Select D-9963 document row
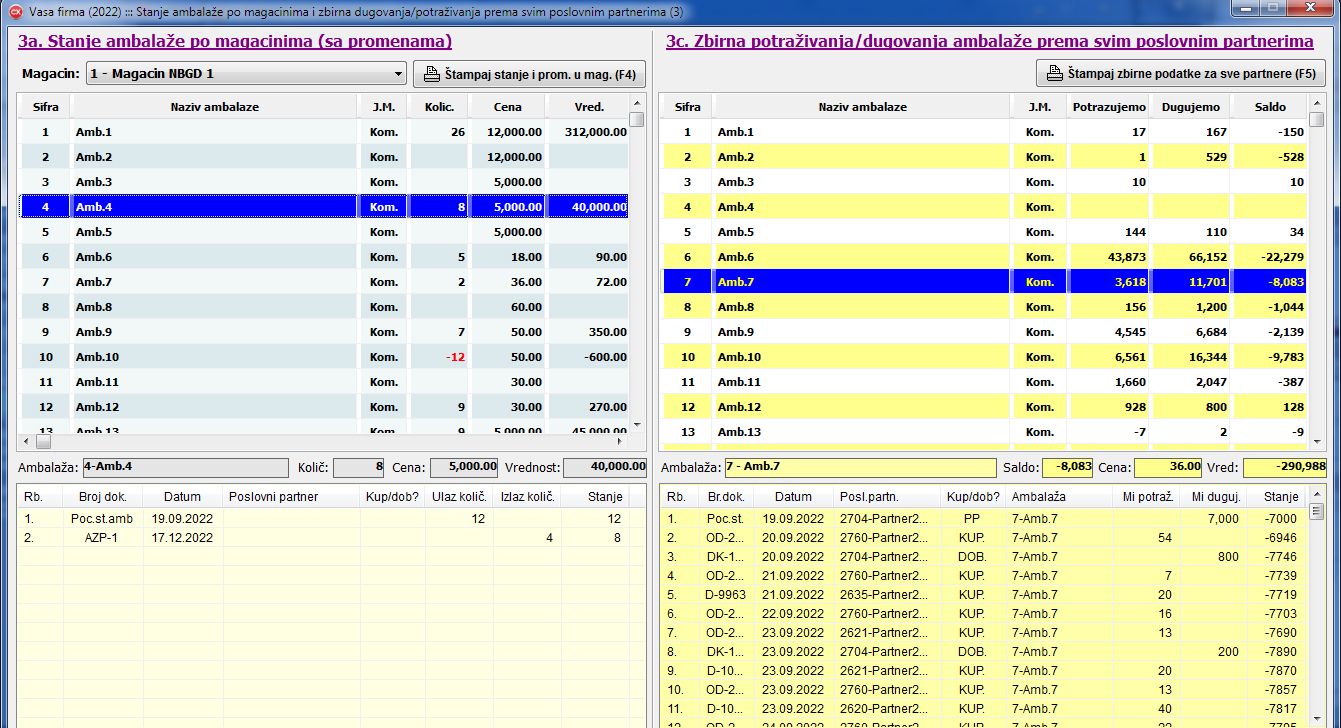Screen dimensions: 1341x728 [x=984, y=595]
